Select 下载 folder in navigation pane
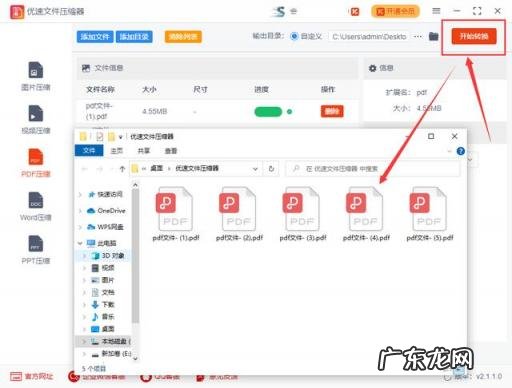This screenshot has width=512, height=388. [103, 305]
